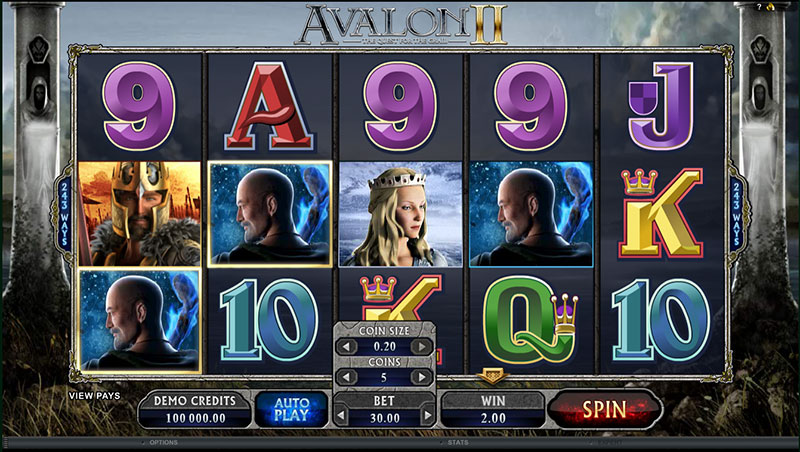Hit the red SPIN button

pyautogui.click(x=605, y=409)
